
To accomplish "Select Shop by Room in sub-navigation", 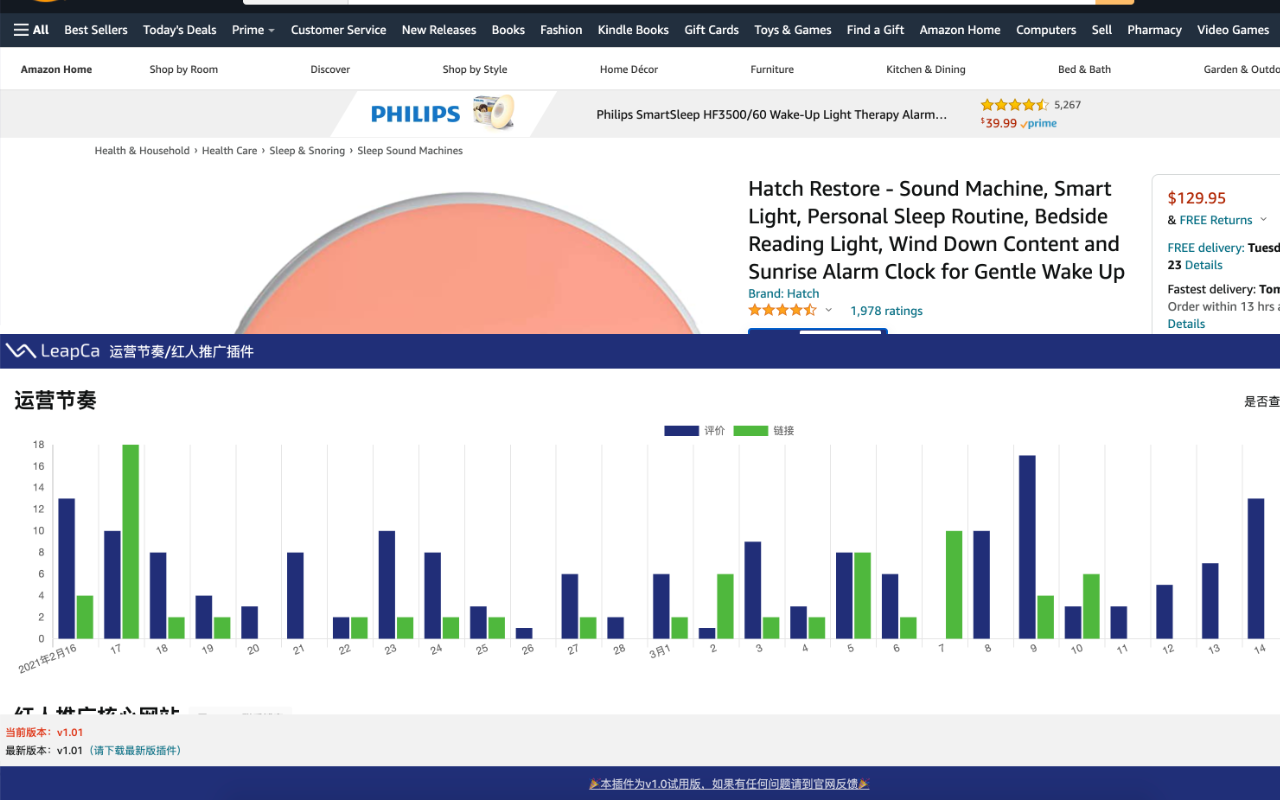I will (x=183, y=70).
